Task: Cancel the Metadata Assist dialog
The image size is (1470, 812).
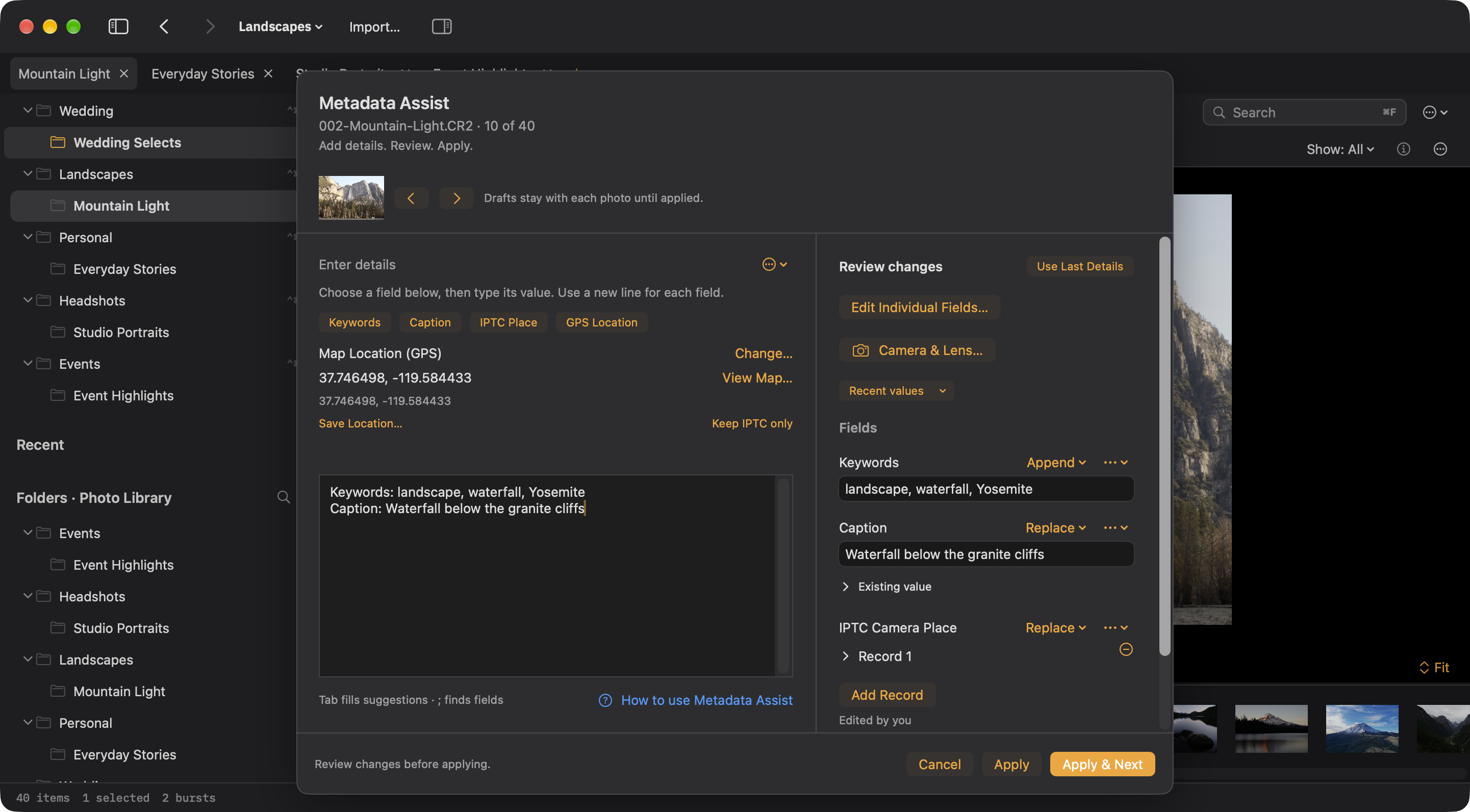Action: point(940,764)
